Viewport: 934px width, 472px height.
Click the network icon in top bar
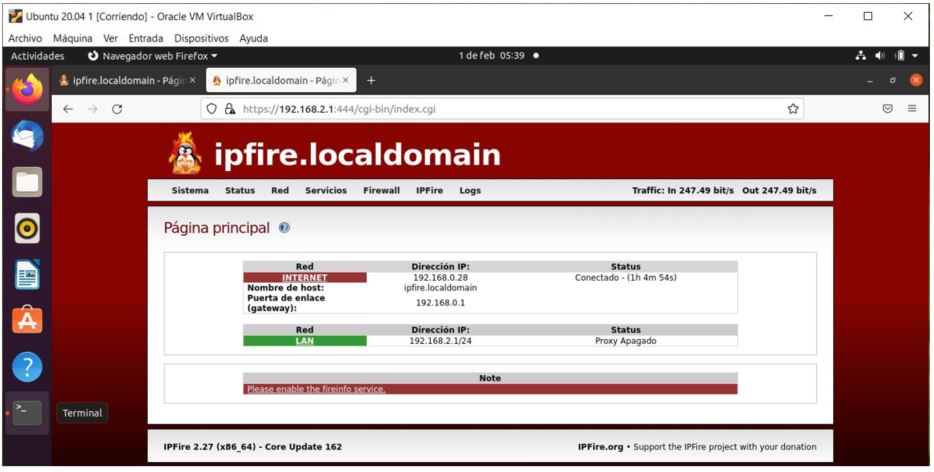pos(861,56)
